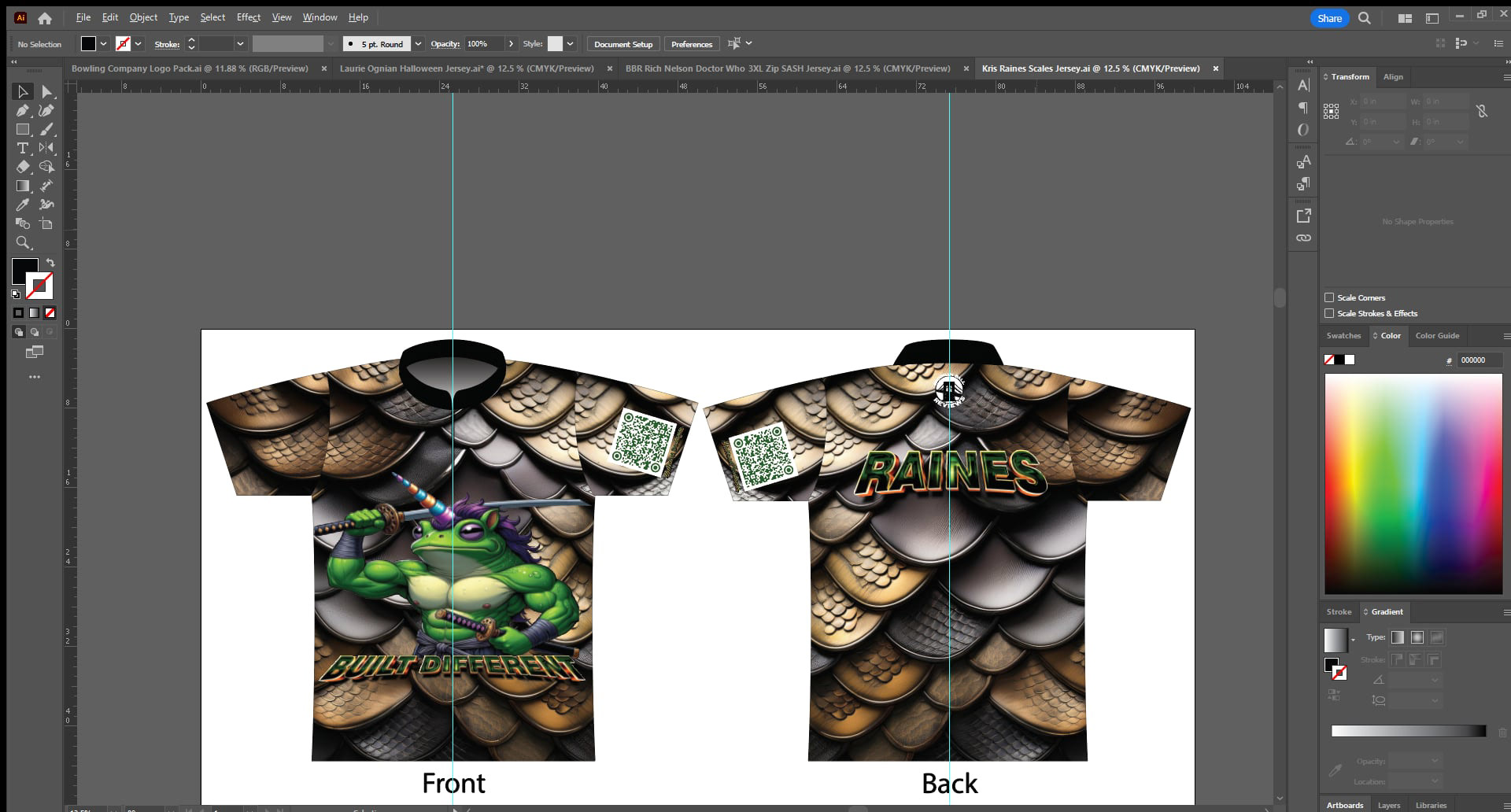Open stroke weight dropdown
The height and width of the screenshot is (812, 1511).
pos(240,44)
